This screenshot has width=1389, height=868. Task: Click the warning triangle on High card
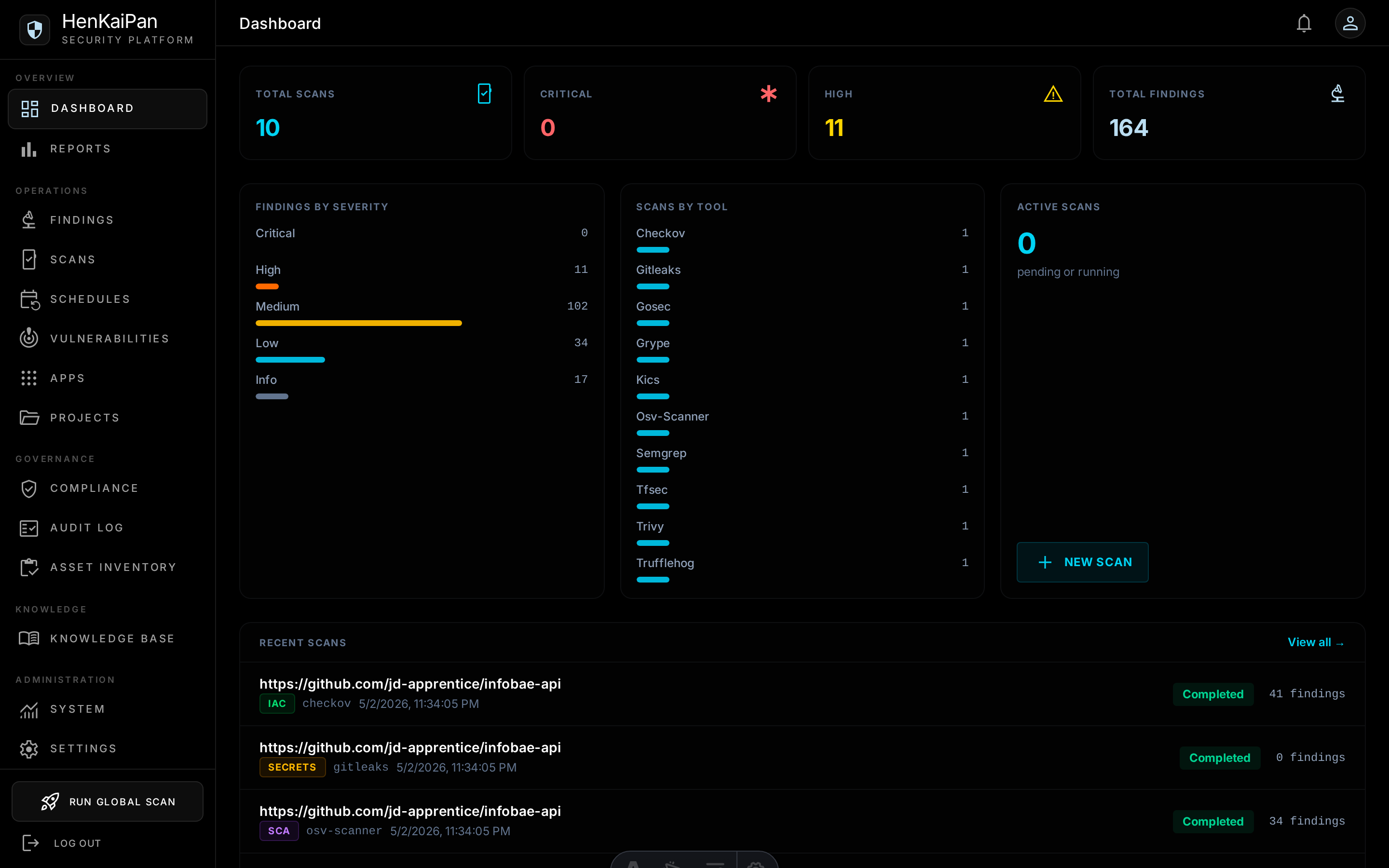pos(1053,94)
